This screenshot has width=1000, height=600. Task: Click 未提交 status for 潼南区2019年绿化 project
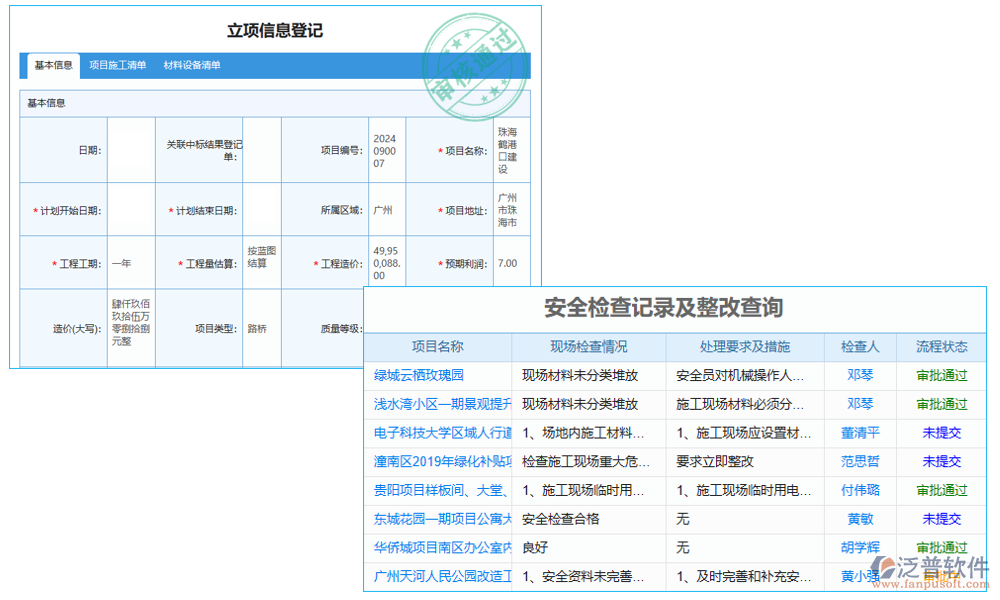(941, 461)
